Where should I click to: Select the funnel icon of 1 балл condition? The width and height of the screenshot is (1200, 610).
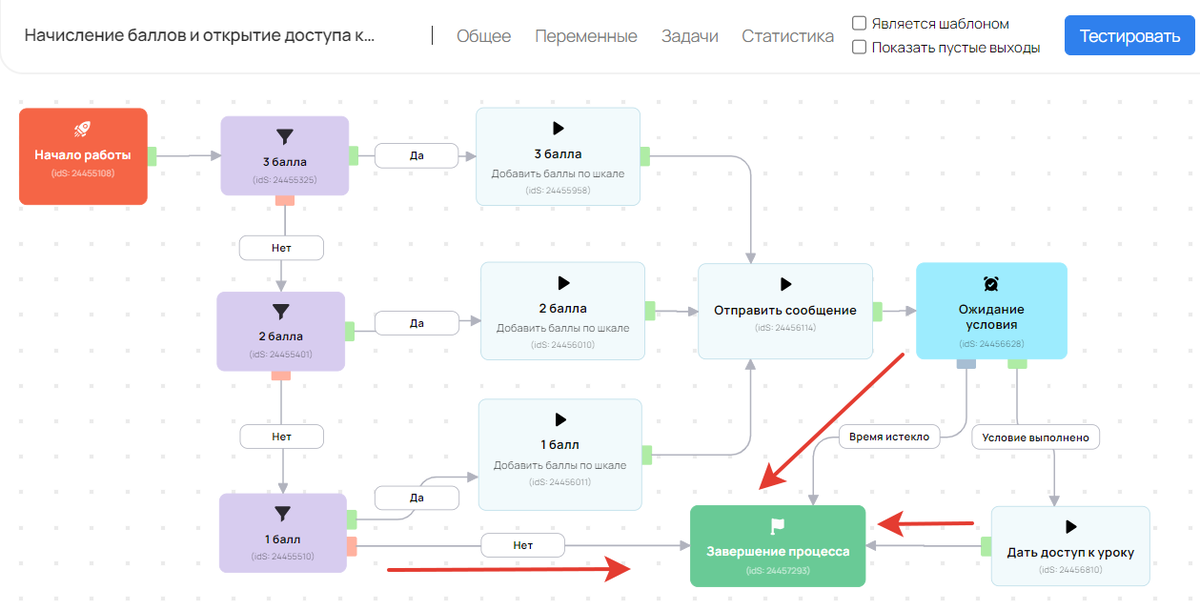[282, 513]
